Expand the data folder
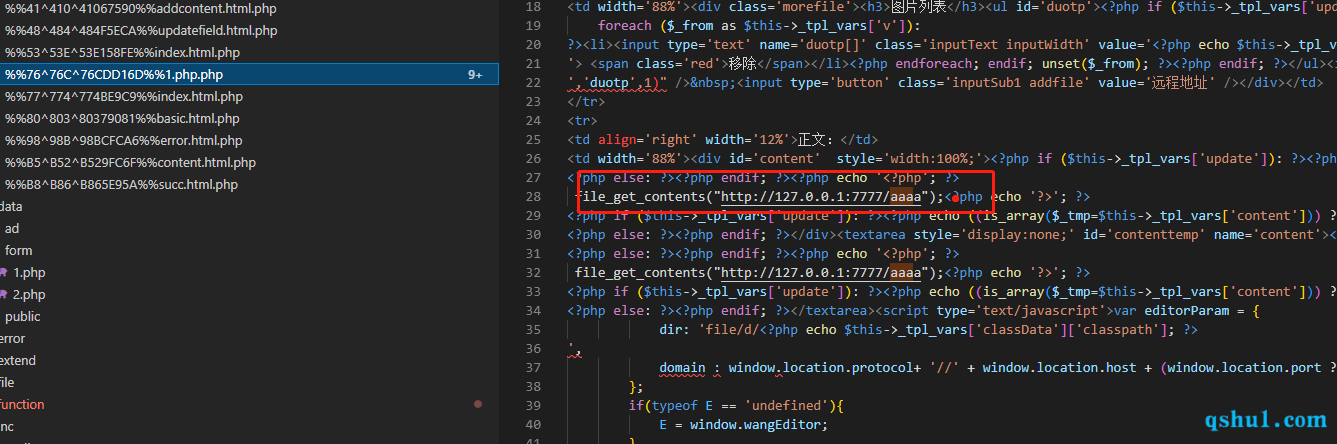Image resolution: width=1337 pixels, height=444 pixels. click(x=11, y=206)
